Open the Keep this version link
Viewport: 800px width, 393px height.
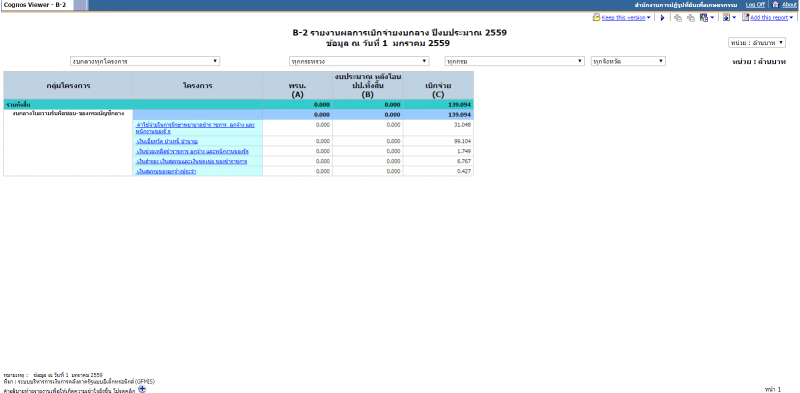click(623, 17)
